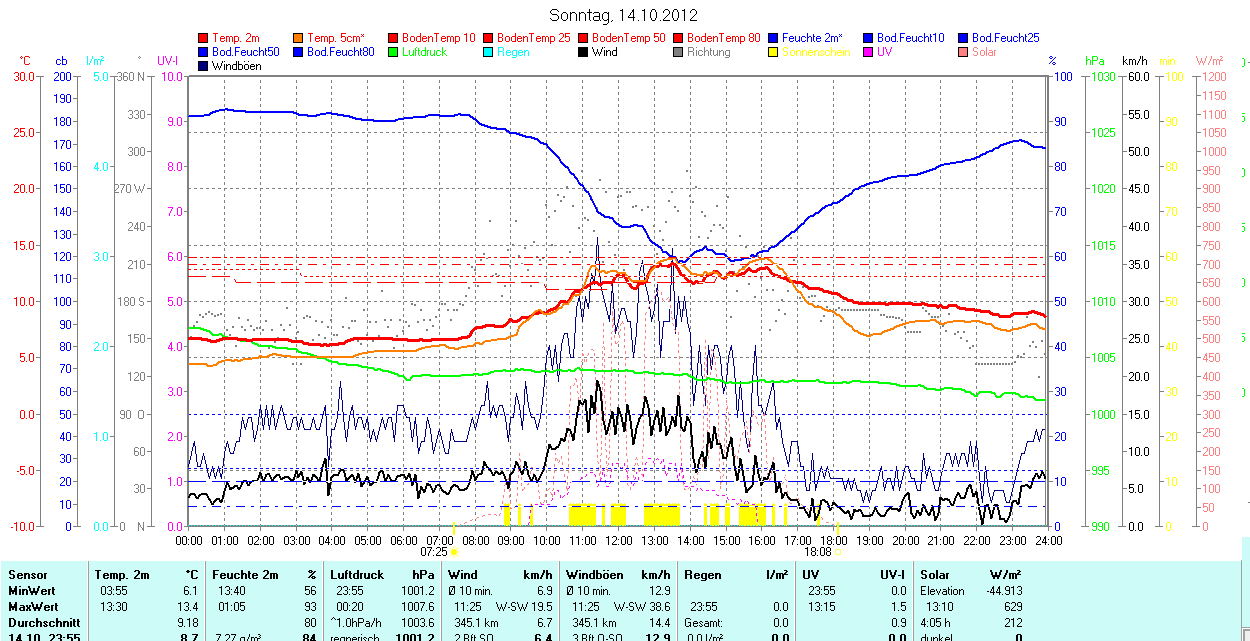Select the cyan Regen legend swatch
The image size is (1250, 641).
(x=489, y=52)
